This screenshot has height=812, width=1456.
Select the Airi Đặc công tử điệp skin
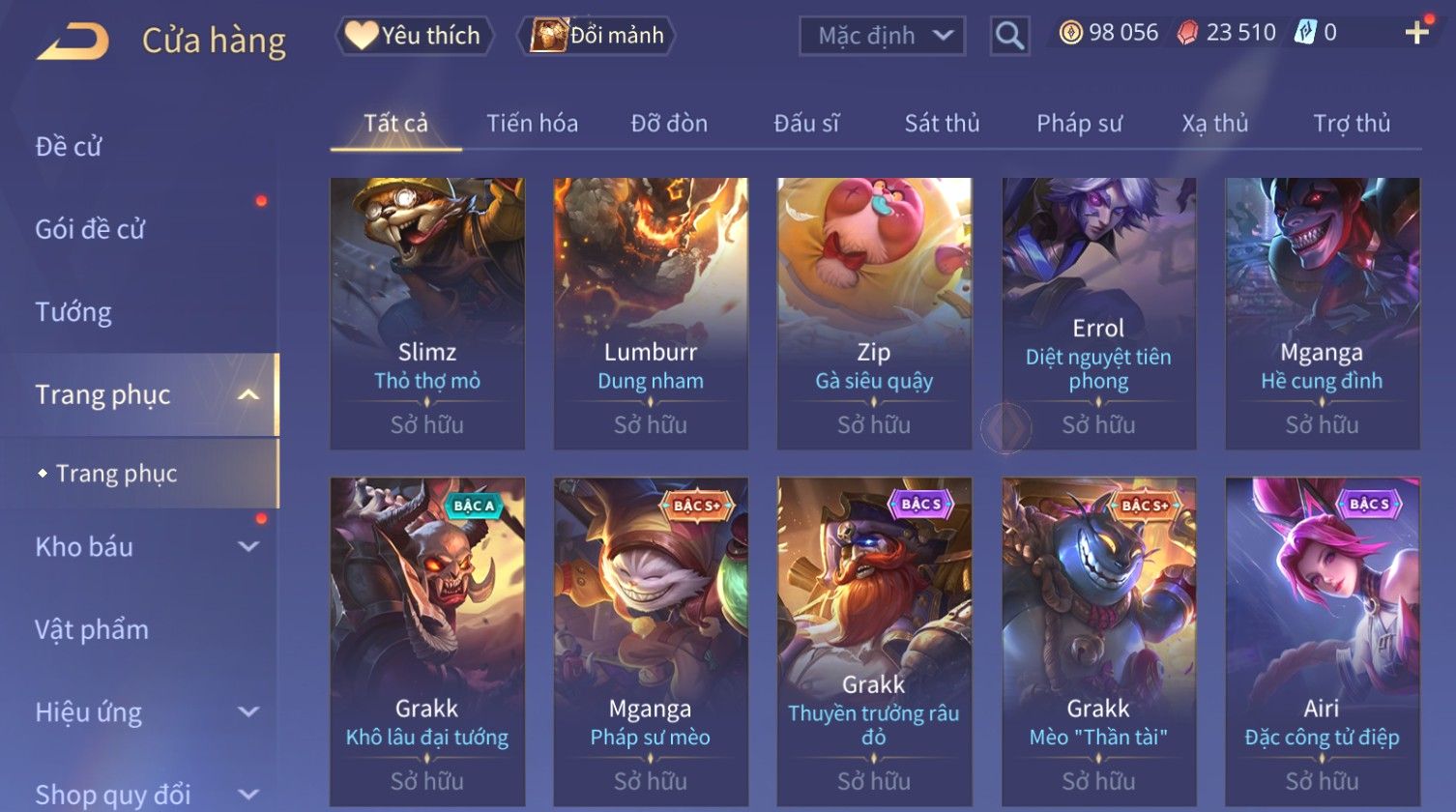tap(1322, 641)
